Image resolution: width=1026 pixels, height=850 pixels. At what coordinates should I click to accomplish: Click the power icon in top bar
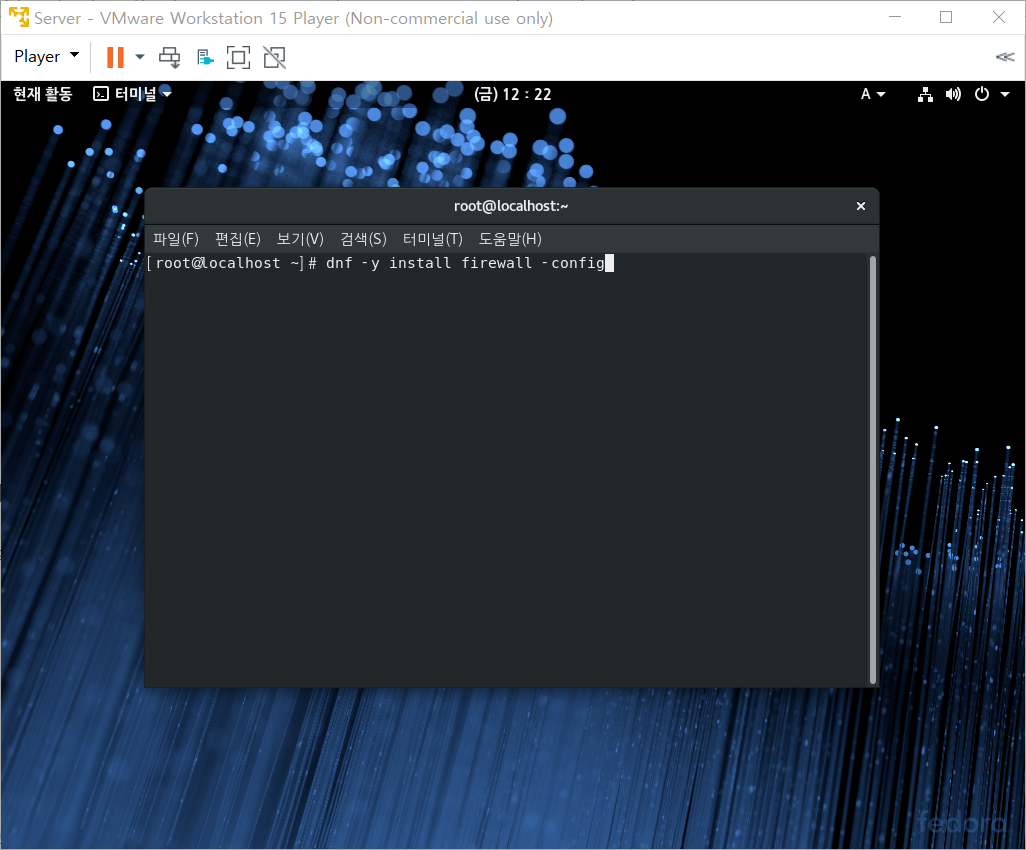pyautogui.click(x=982, y=94)
